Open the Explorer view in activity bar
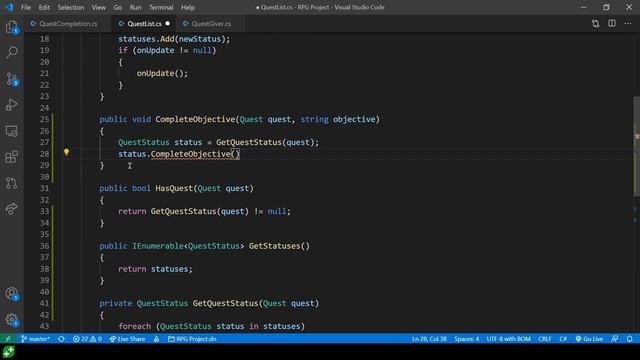640x360 pixels. 11,27
